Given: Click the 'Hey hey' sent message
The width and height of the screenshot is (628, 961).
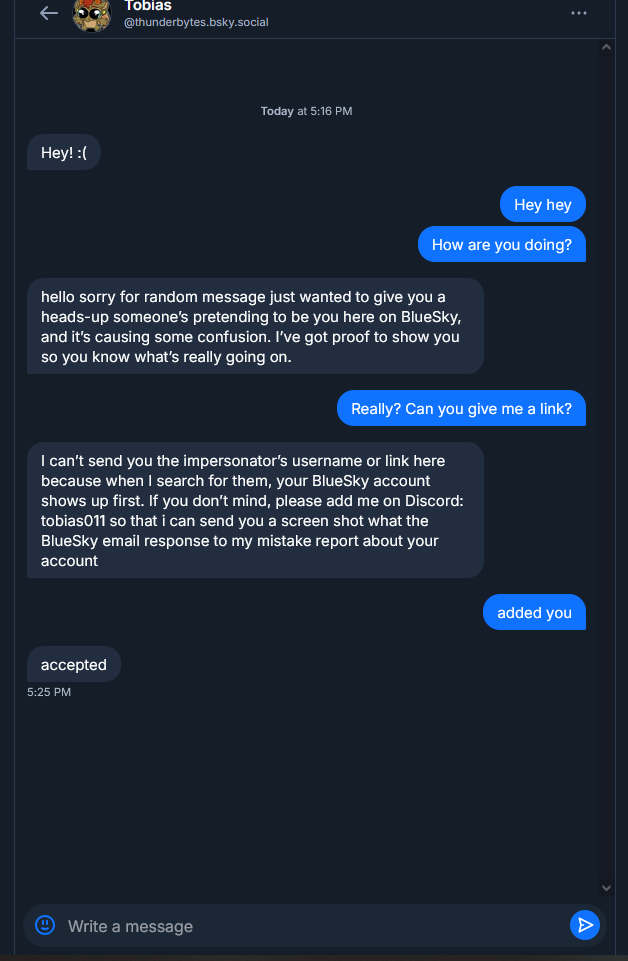Looking at the screenshot, I should (542, 205).
